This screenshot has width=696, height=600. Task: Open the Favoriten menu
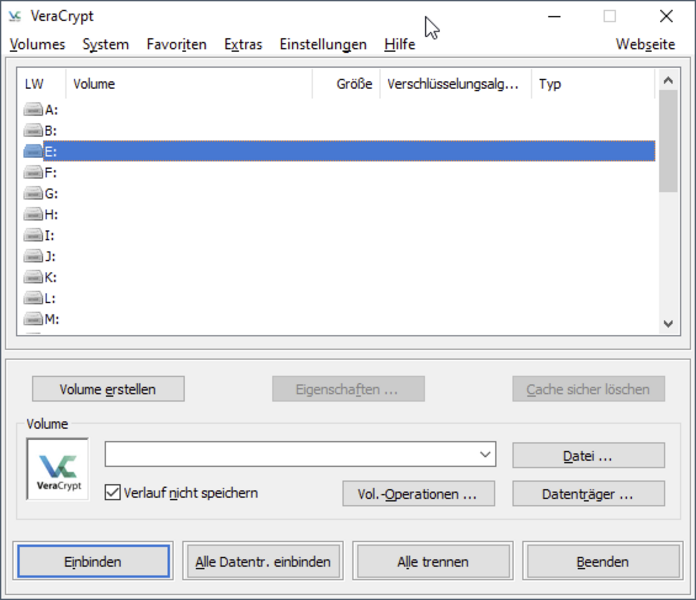176,44
